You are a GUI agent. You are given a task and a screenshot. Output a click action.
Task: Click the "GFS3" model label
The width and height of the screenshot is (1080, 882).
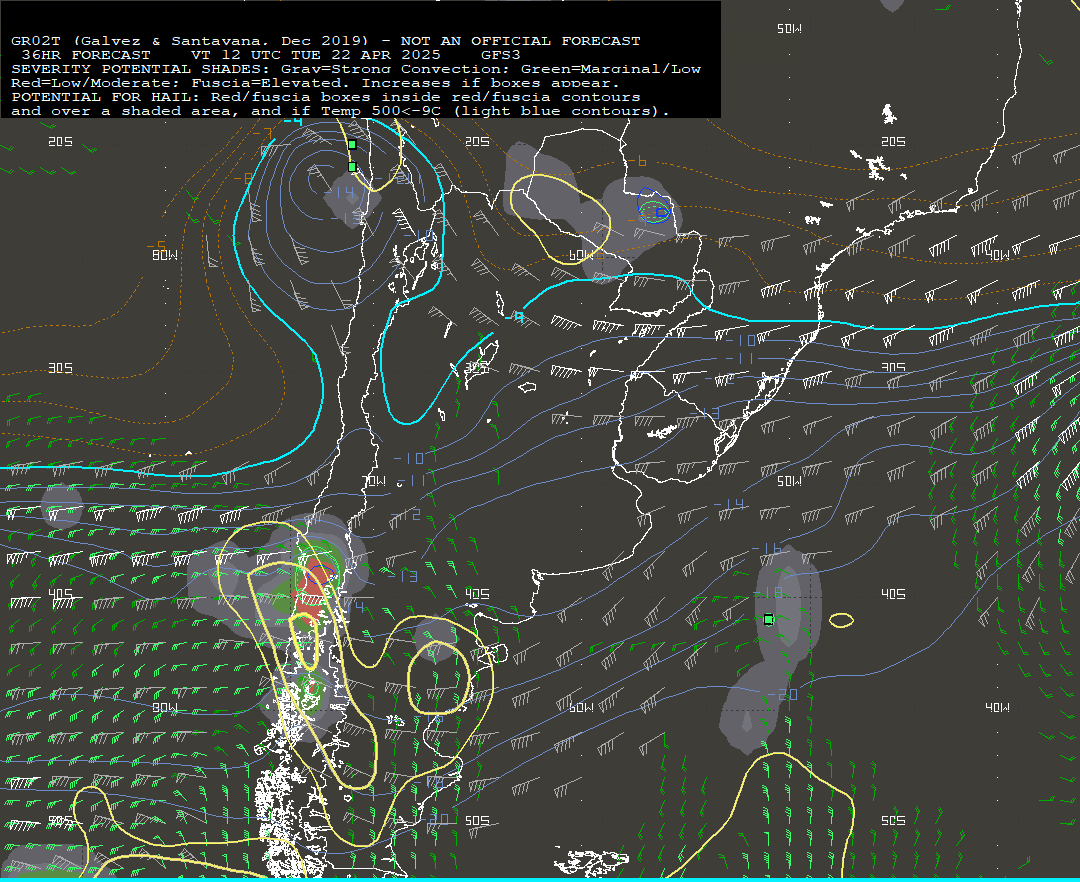[x=501, y=54]
